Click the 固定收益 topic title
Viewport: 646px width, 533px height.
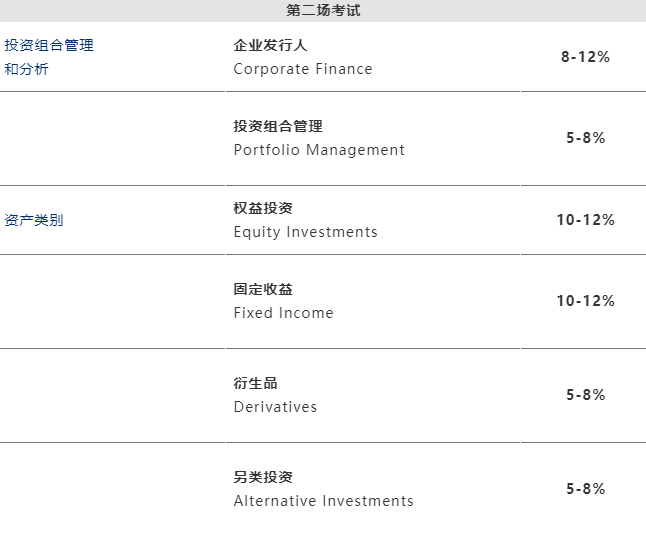[263, 289]
